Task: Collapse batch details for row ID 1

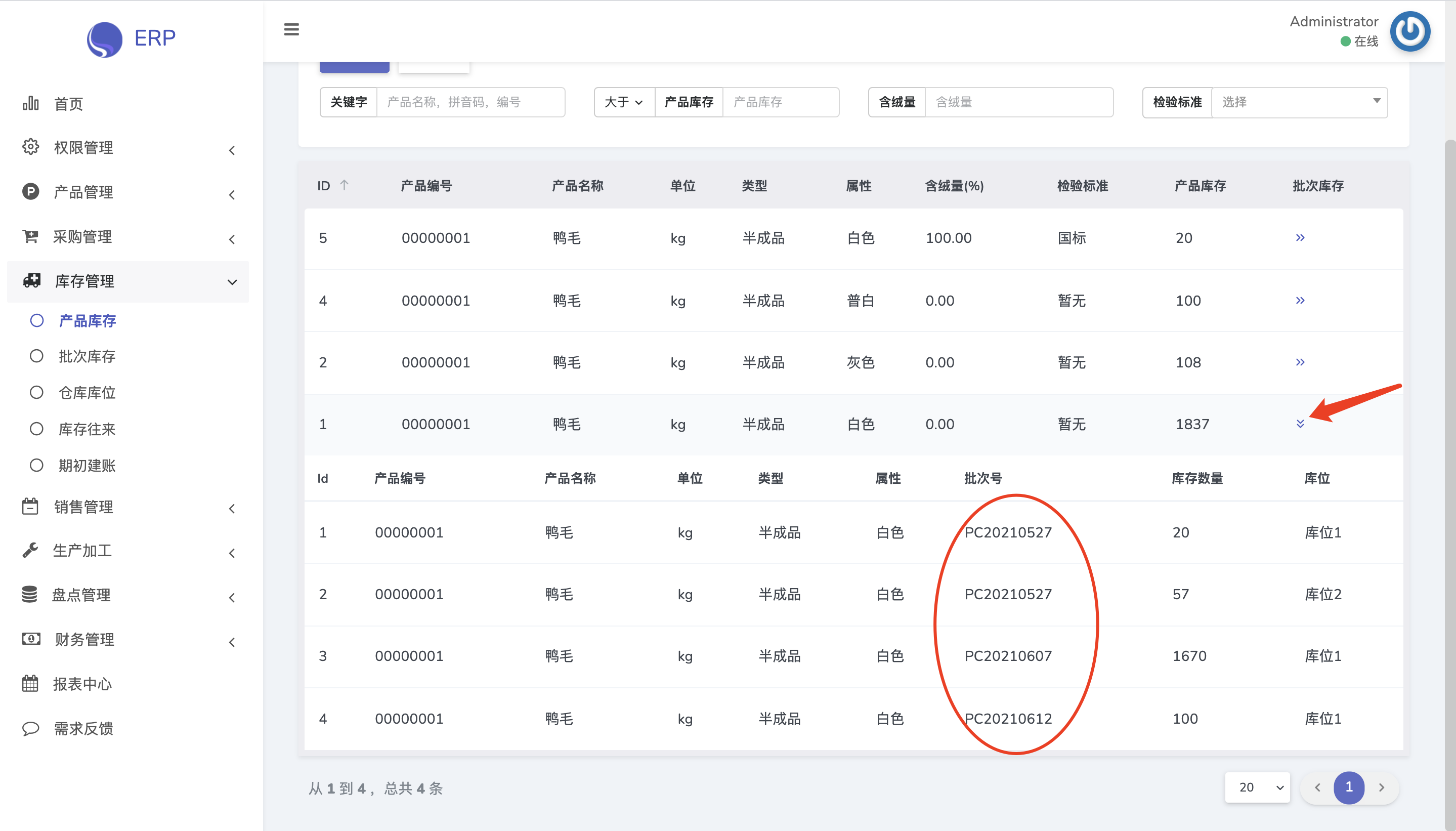Action: pos(1300,424)
